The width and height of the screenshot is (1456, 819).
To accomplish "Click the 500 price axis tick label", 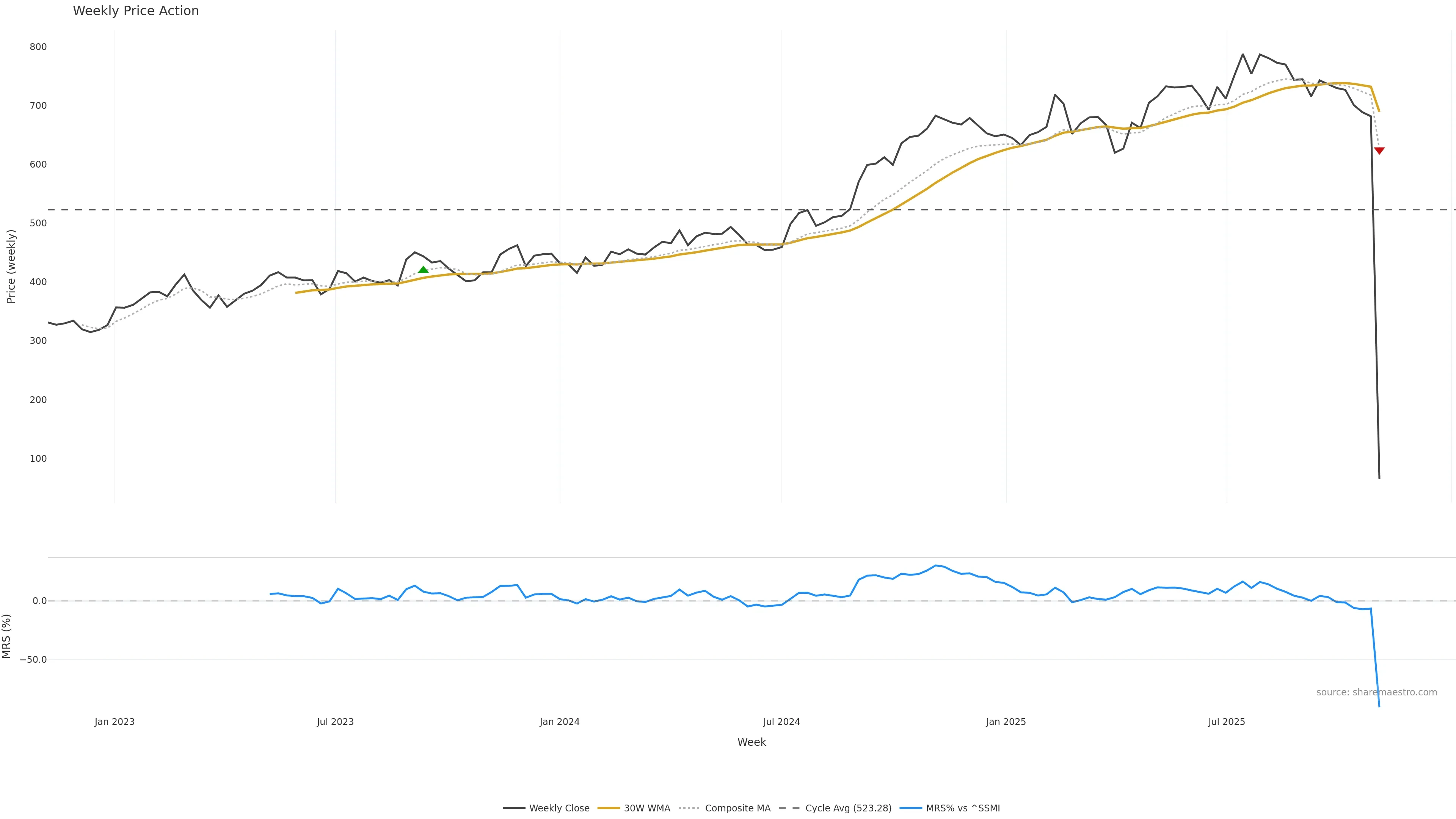I will point(38,223).
